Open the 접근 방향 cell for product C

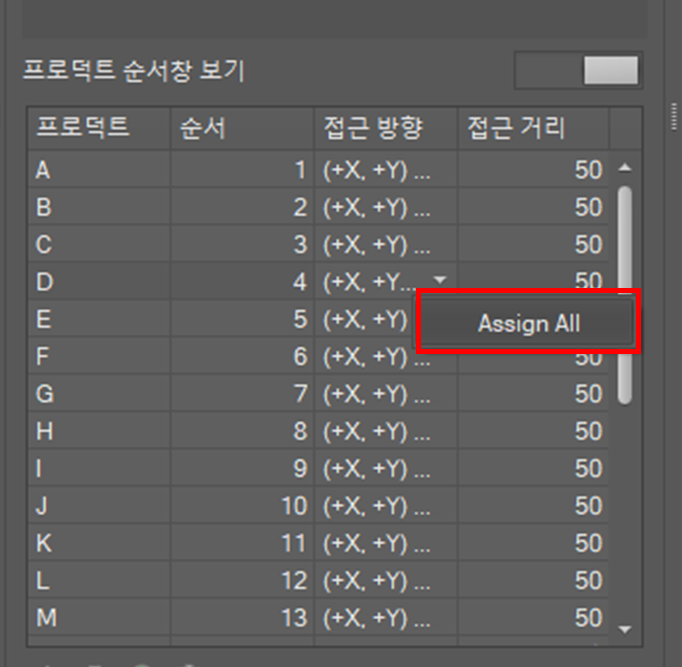[385, 245]
